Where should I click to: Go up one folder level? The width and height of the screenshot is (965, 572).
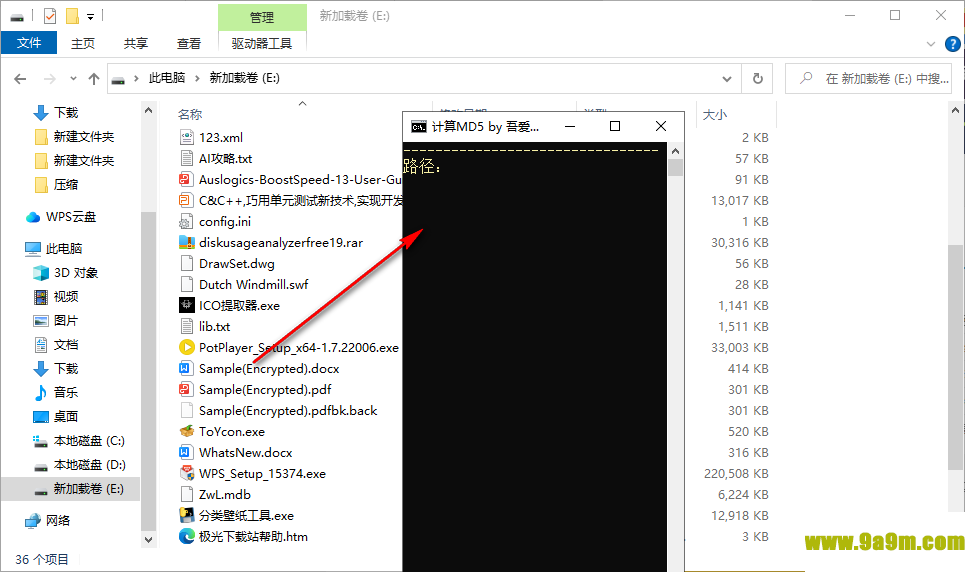(94, 79)
